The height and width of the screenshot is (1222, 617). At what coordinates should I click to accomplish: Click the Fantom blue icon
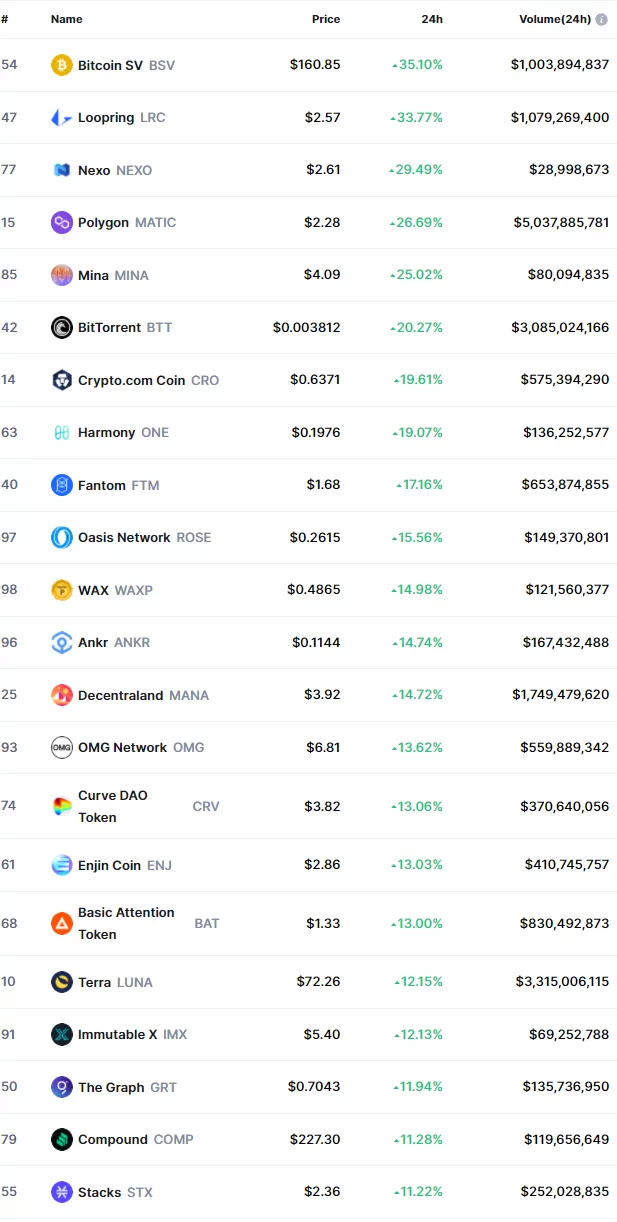pyautogui.click(x=62, y=485)
